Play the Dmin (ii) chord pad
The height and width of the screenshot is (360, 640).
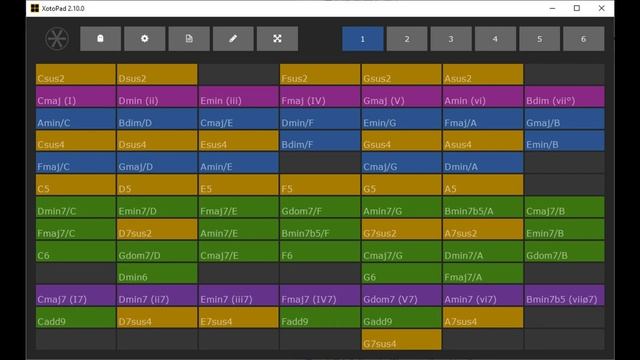[x=157, y=96]
